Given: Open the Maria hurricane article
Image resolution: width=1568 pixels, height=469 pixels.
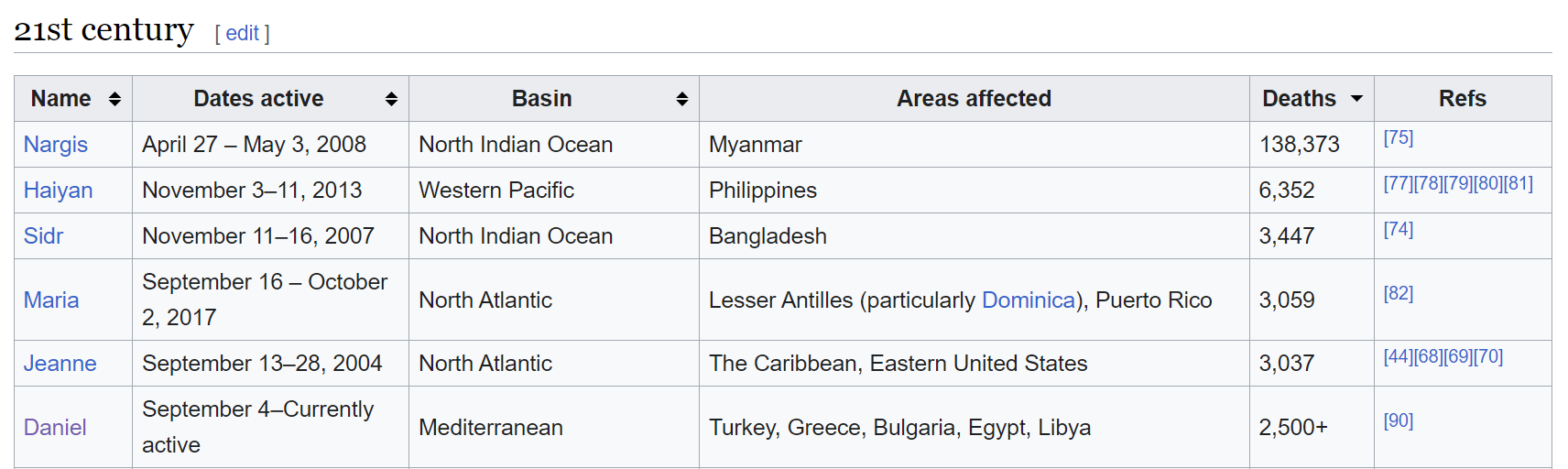Looking at the screenshot, I should tap(51, 300).
